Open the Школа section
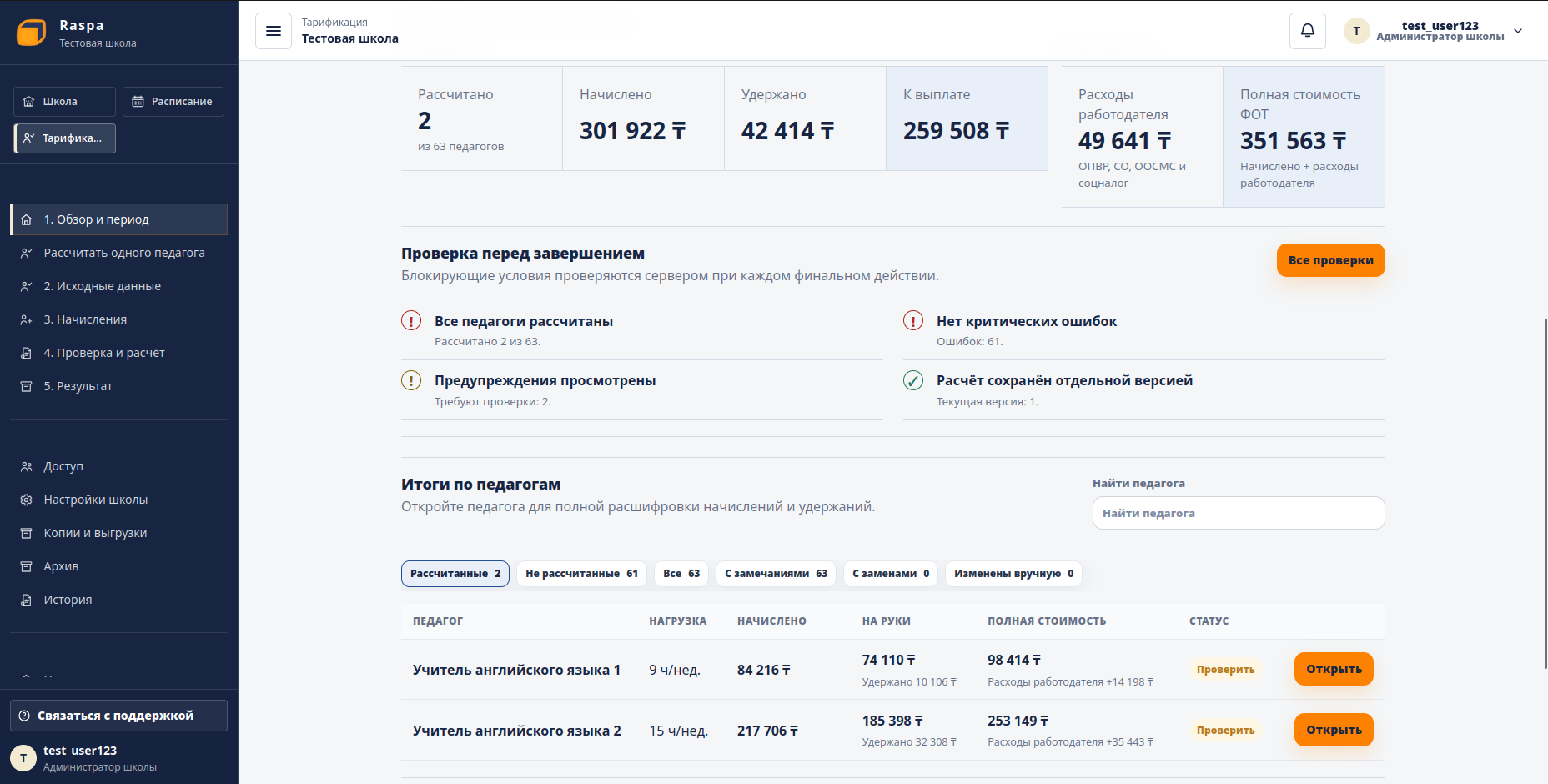Screen dimensions: 1548x784 click(64, 102)
